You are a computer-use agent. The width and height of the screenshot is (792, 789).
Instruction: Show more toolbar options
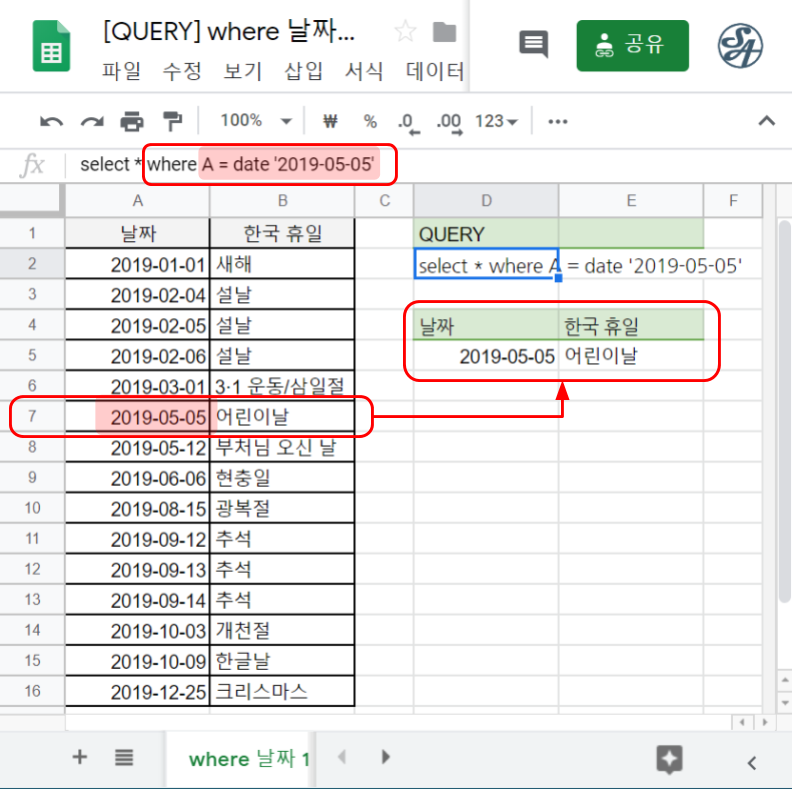click(558, 121)
